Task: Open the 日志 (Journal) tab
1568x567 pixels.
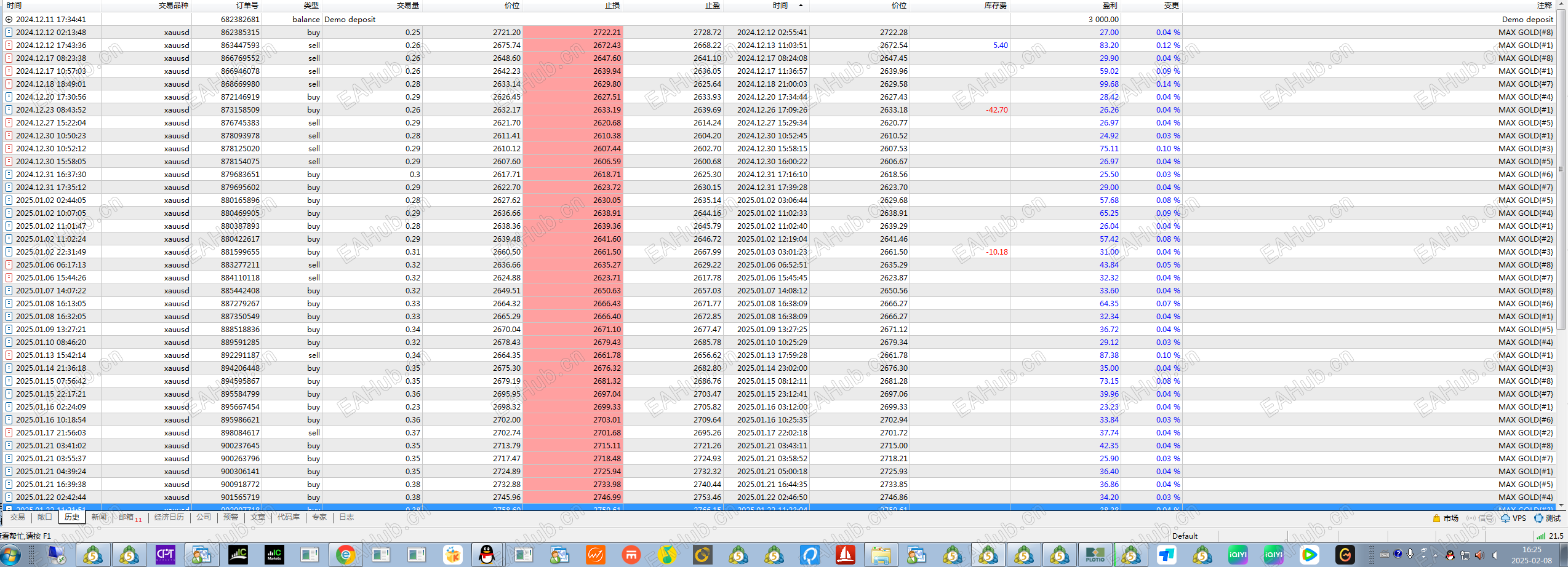Action: click(x=346, y=517)
